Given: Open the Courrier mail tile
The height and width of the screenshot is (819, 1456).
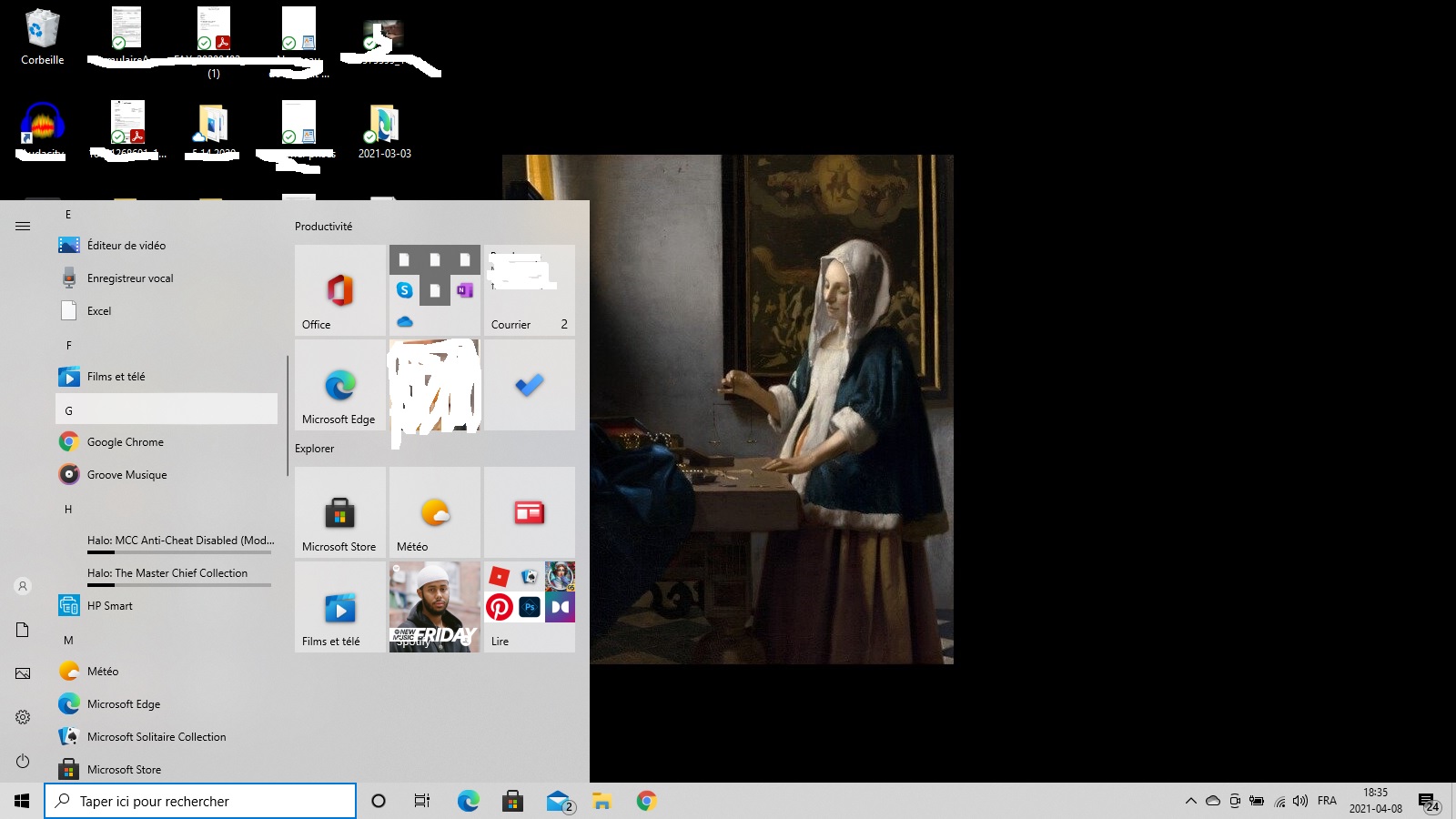Looking at the screenshot, I should [530, 290].
